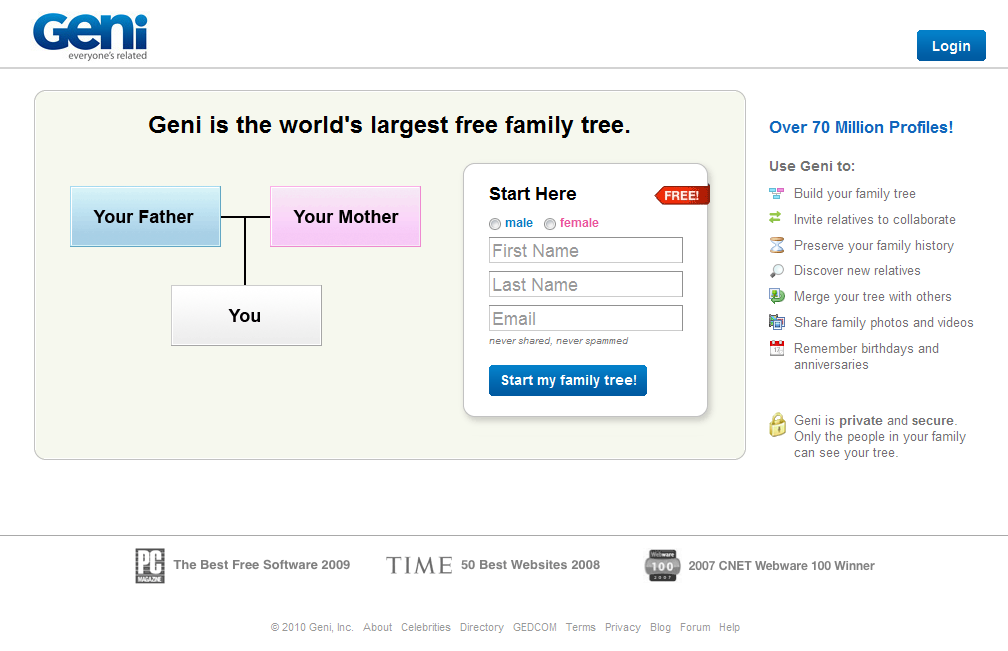Click the Login button

coord(951,45)
